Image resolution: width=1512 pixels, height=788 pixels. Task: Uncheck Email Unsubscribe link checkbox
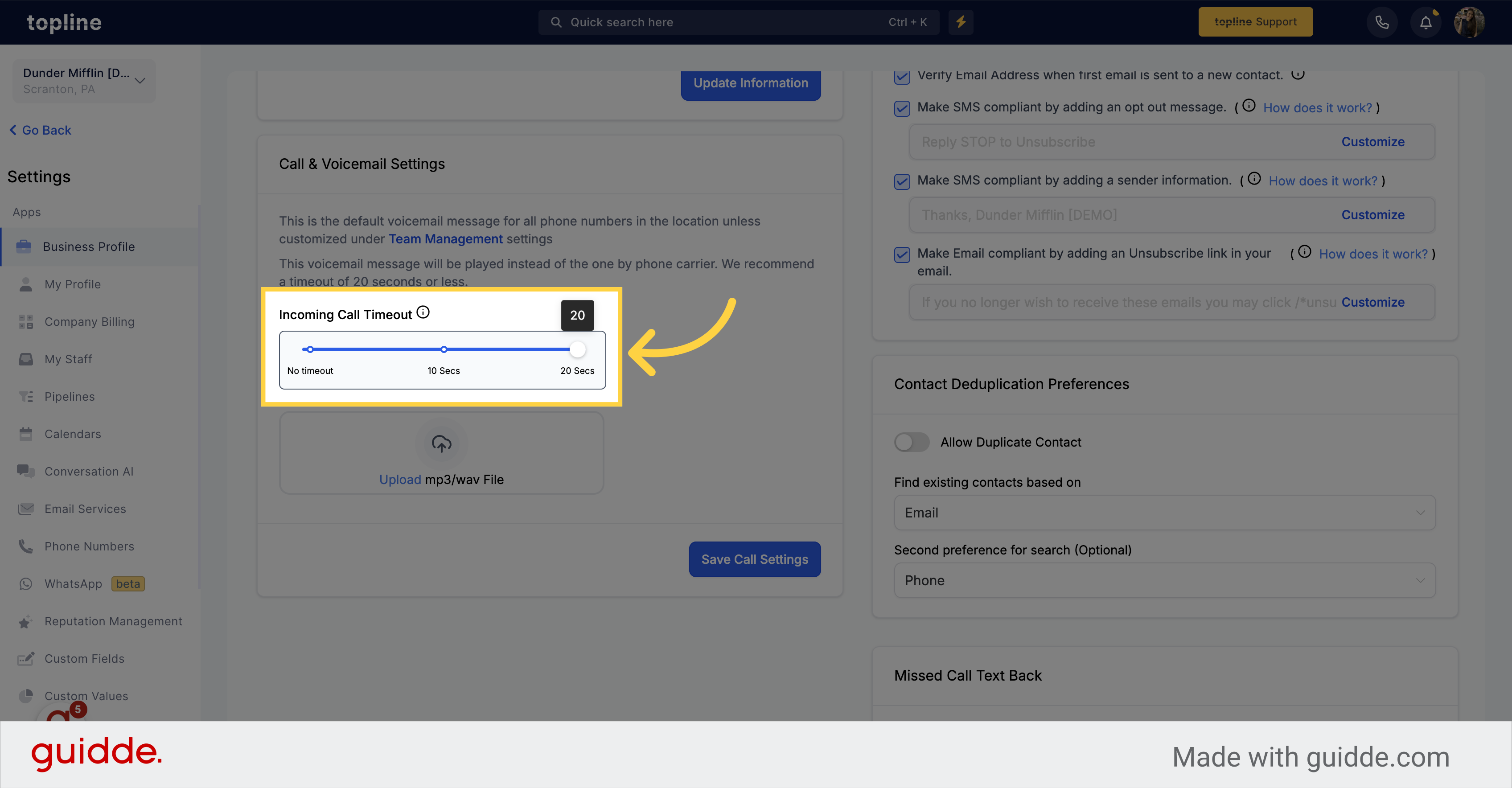[902, 254]
